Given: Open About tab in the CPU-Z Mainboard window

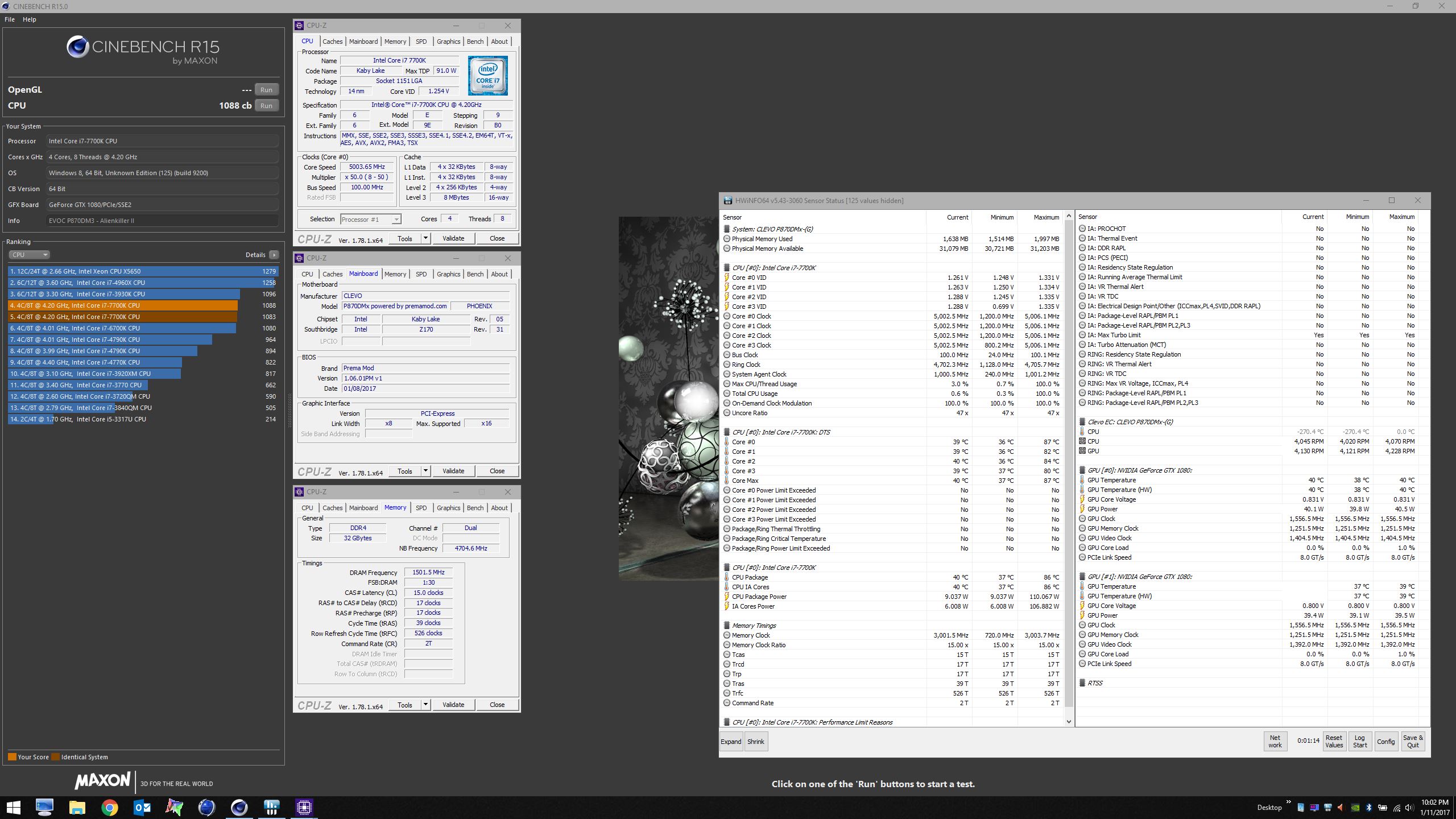Looking at the screenshot, I should [499, 274].
